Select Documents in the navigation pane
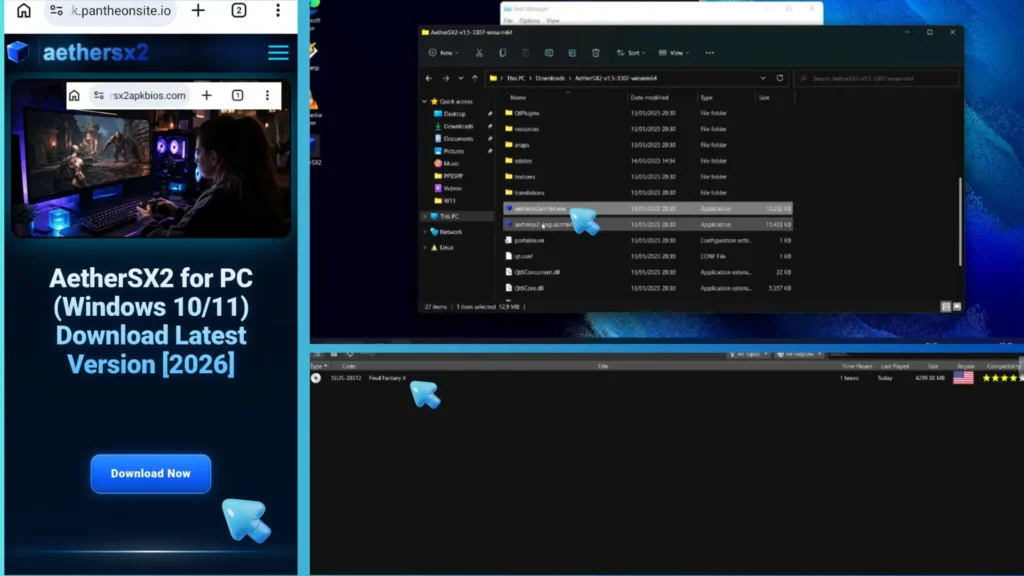 click(x=458, y=138)
